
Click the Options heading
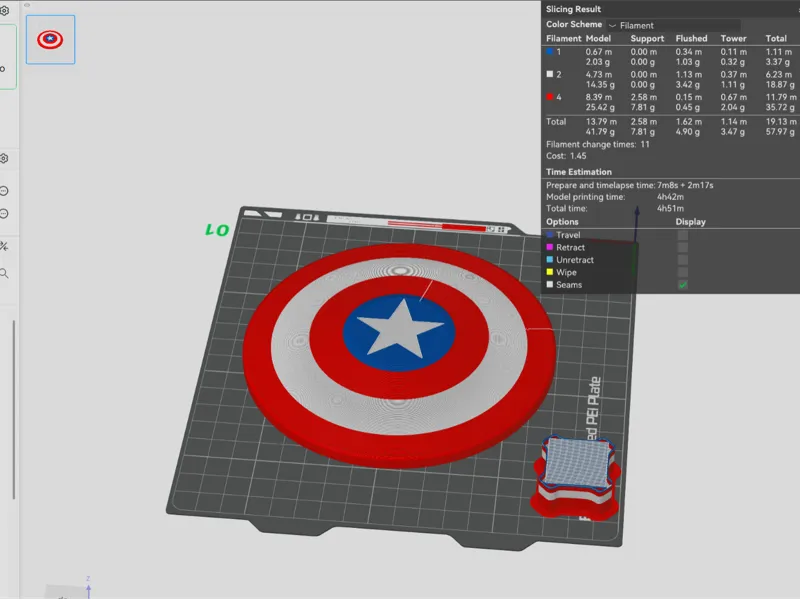[562, 221]
